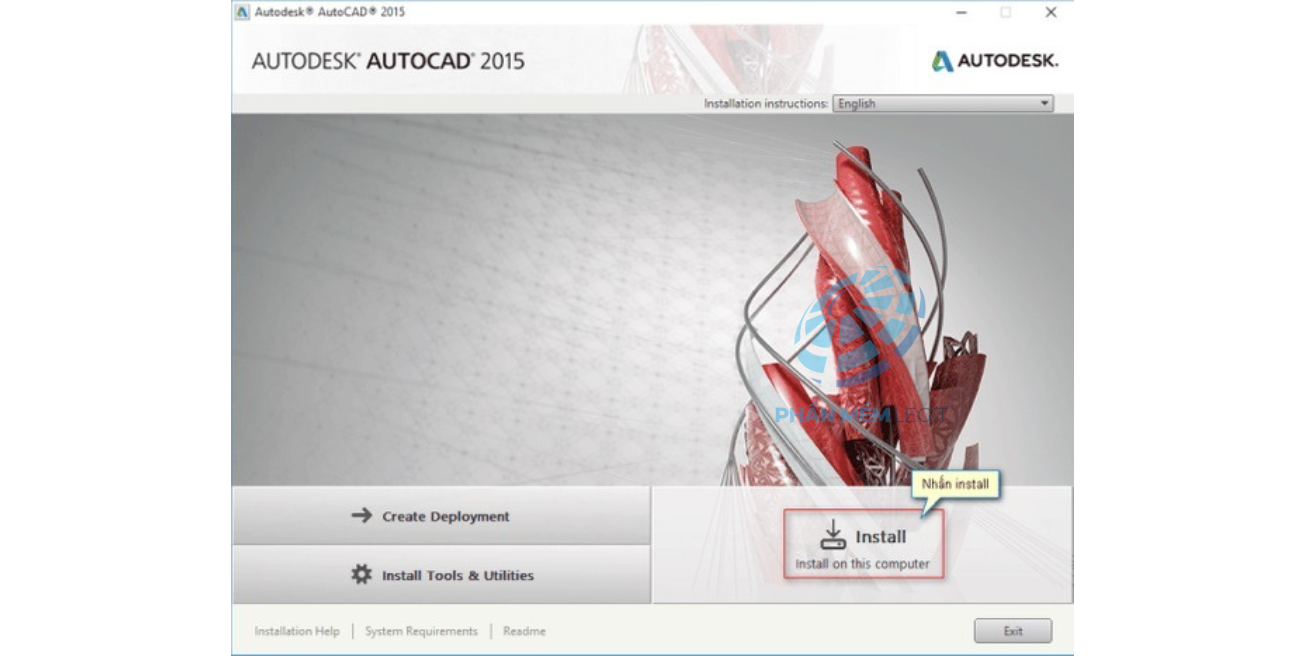
Task: Minimize the AutoCAD 2015 installer window
Action: pyautogui.click(x=961, y=12)
